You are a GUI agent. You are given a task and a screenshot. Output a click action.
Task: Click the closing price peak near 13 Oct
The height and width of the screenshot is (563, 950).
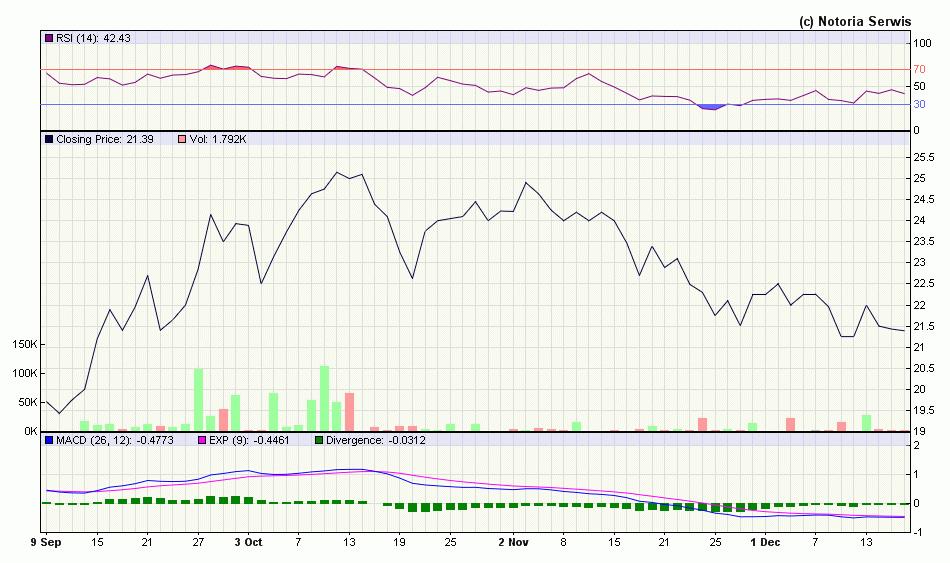[x=337, y=172]
